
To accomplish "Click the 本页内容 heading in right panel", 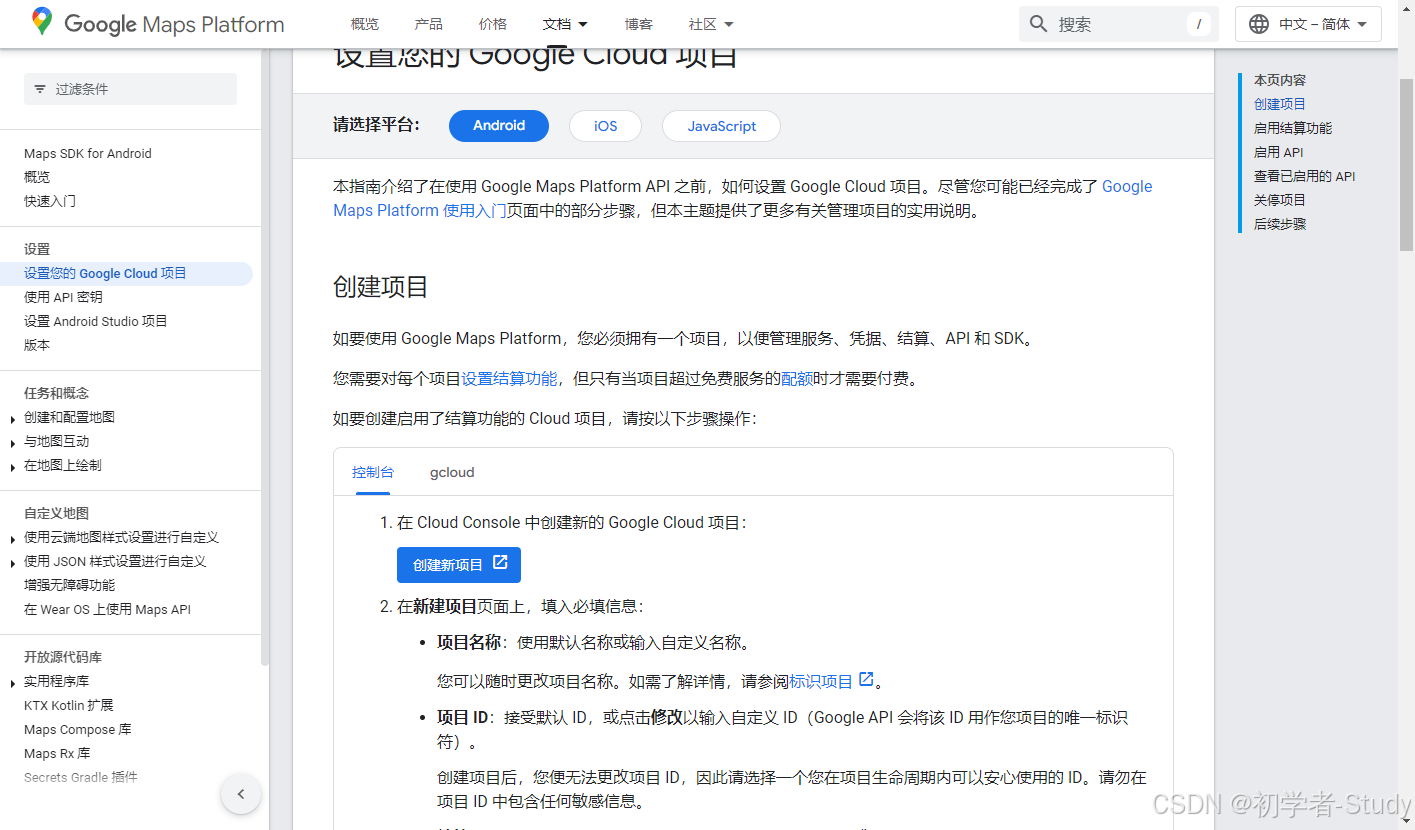I will click(x=1280, y=80).
